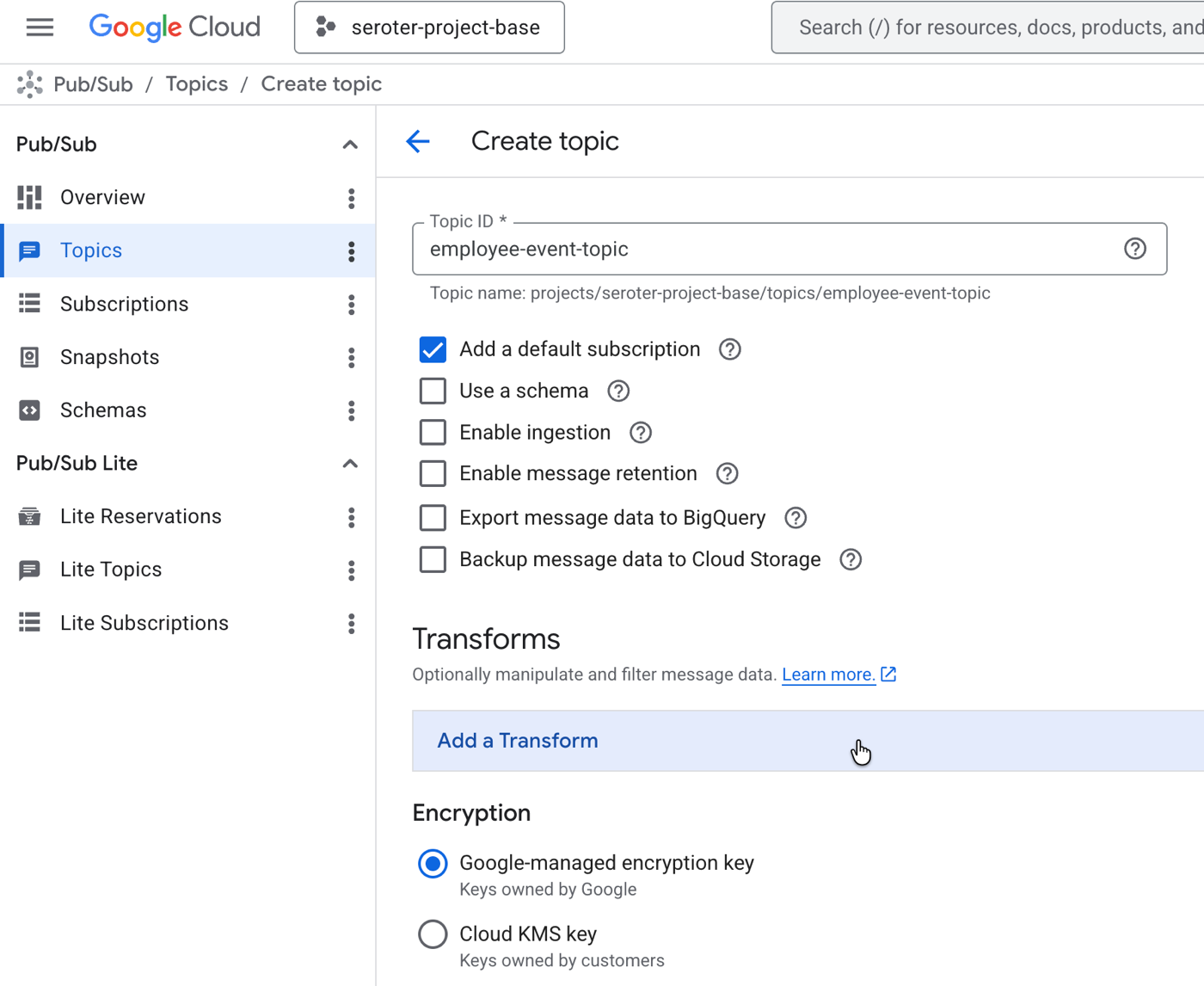Click the Add a Transform button

click(x=517, y=741)
